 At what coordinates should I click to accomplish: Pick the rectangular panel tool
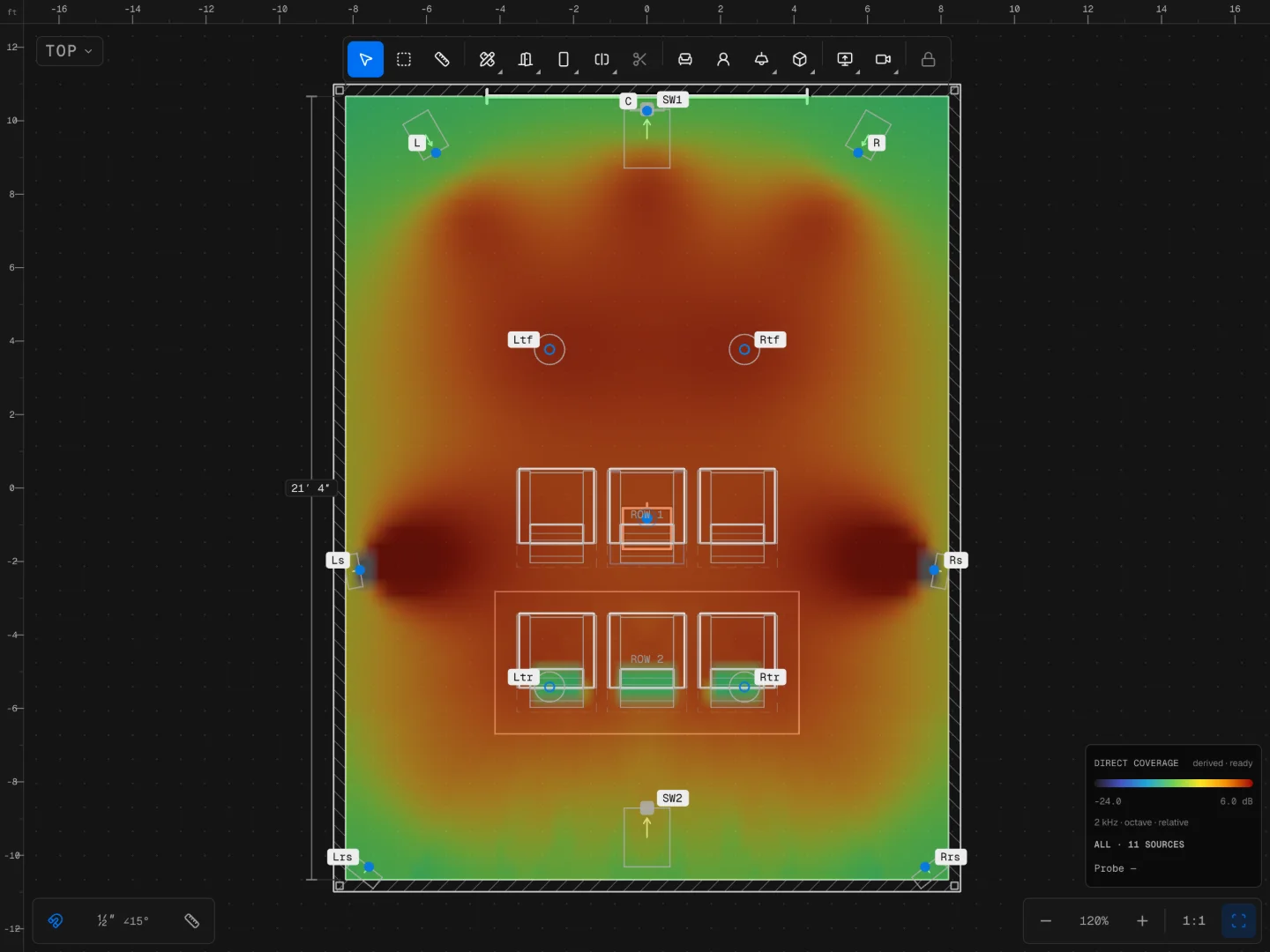(x=564, y=59)
